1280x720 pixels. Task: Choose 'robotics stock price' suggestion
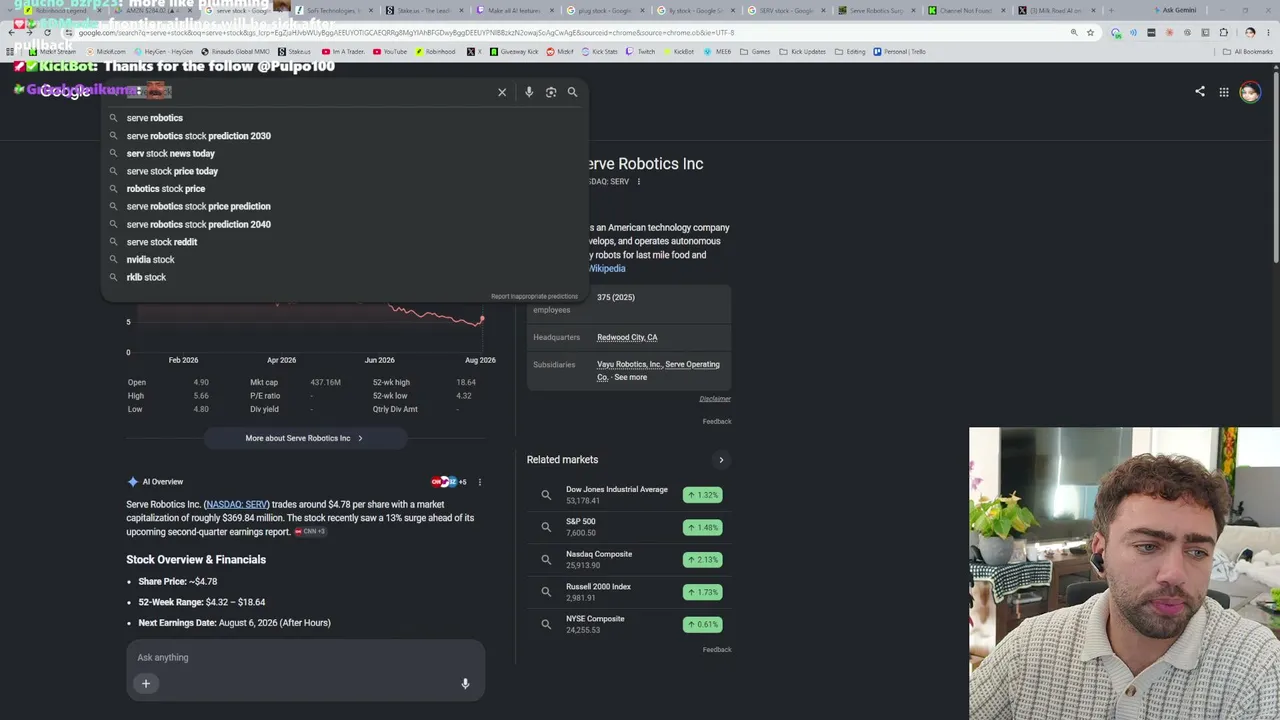click(x=344, y=189)
